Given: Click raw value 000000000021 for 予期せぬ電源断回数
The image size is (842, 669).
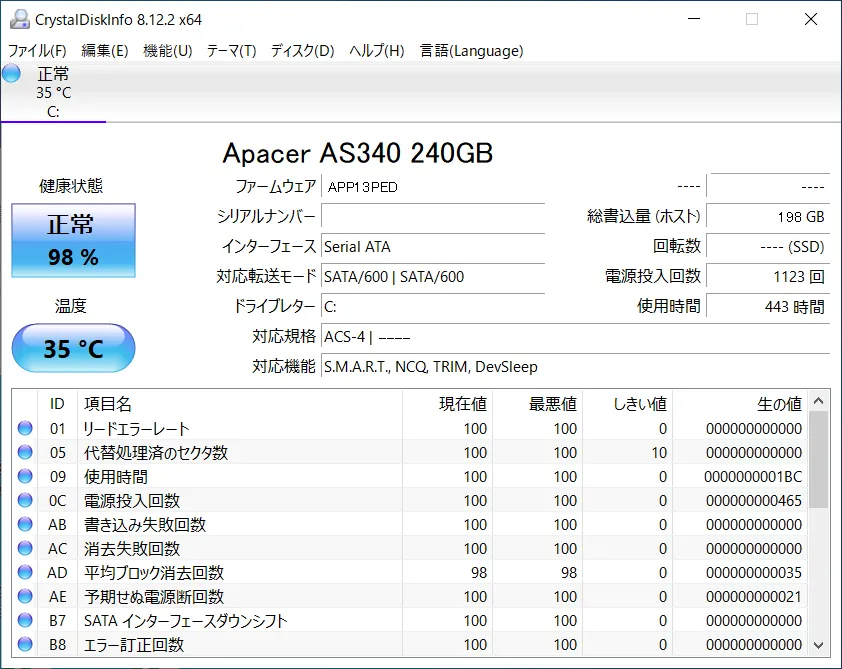Looking at the screenshot, I should (x=753, y=597).
